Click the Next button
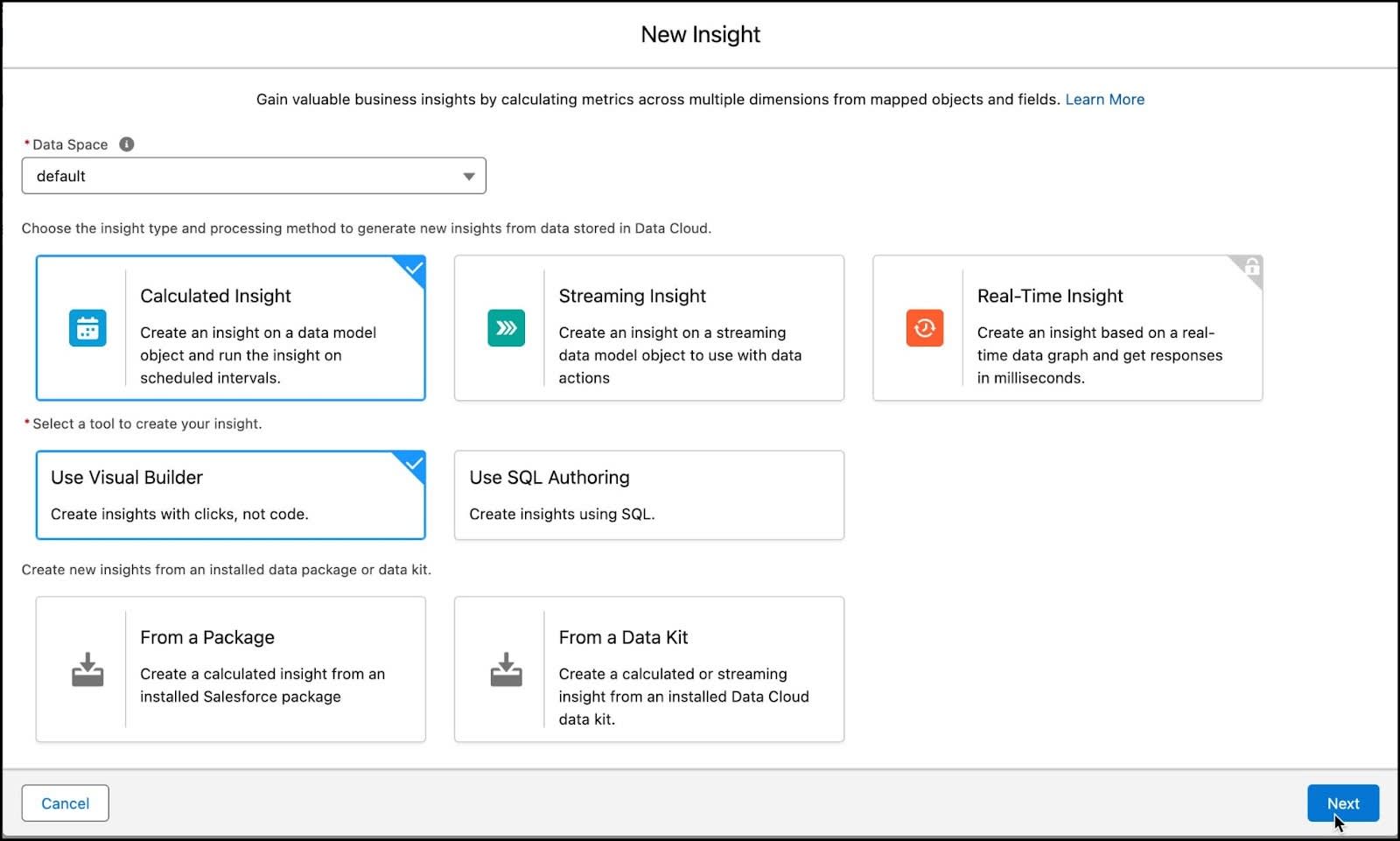1400x841 pixels. point(1343,802)
